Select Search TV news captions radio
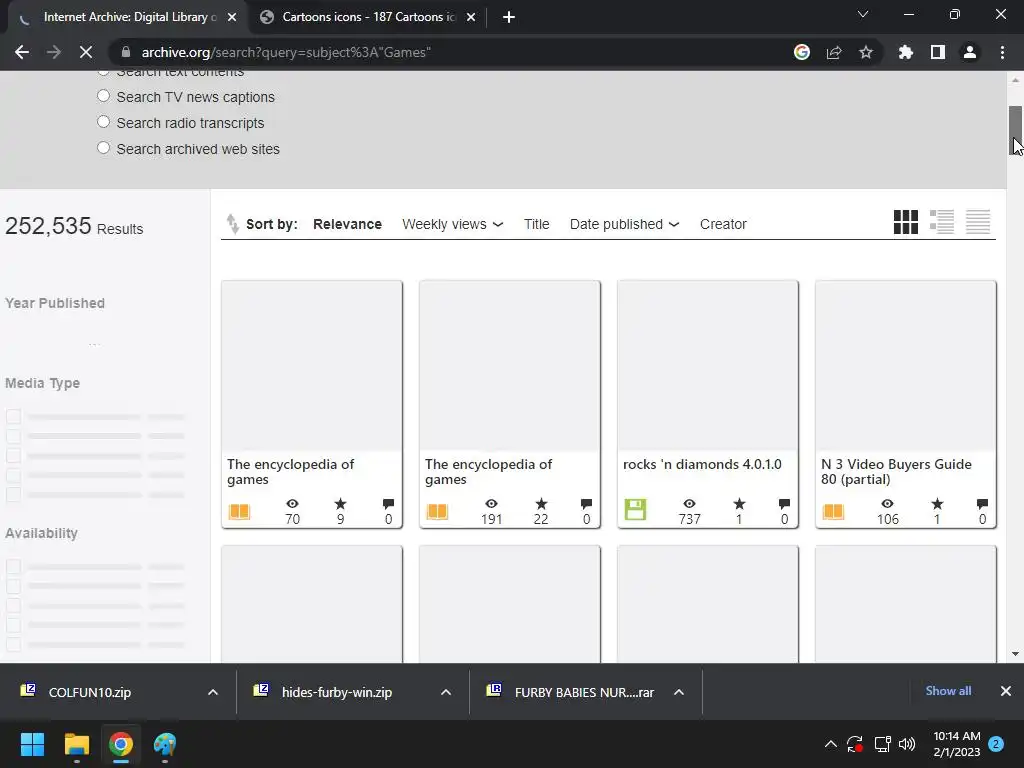The image size is (1024, 768). (x=103, y=96)
